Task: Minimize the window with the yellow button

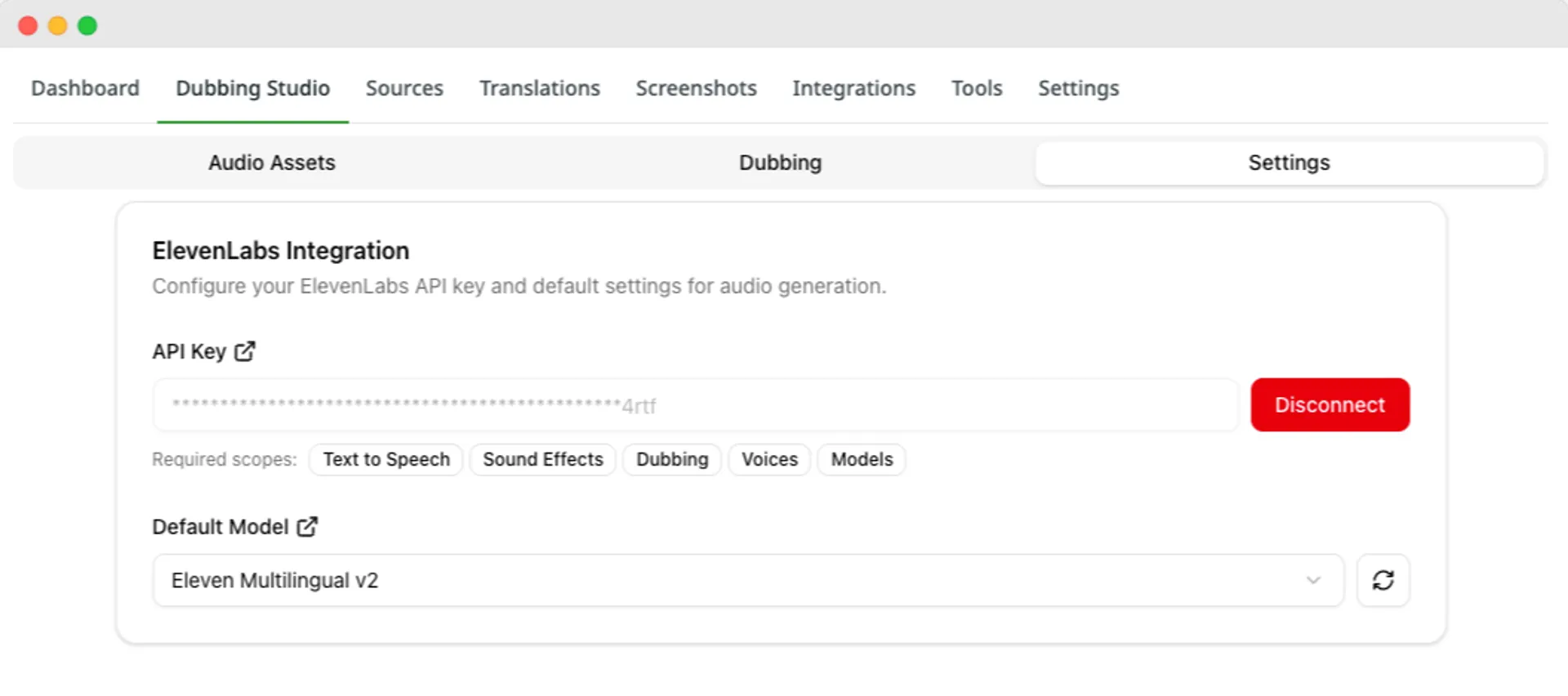Action: [x=58, y=25]
